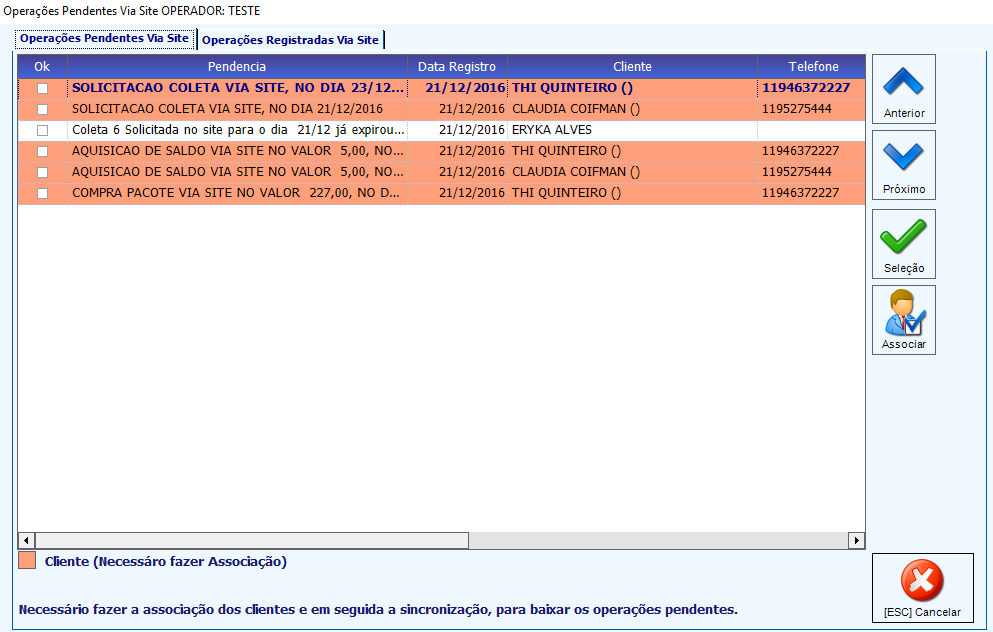This screenshot has width=993, height=632.
Task: Click the left horizontal scrollbar arrow
Action: pyautogui.click(x=26, y=540)
